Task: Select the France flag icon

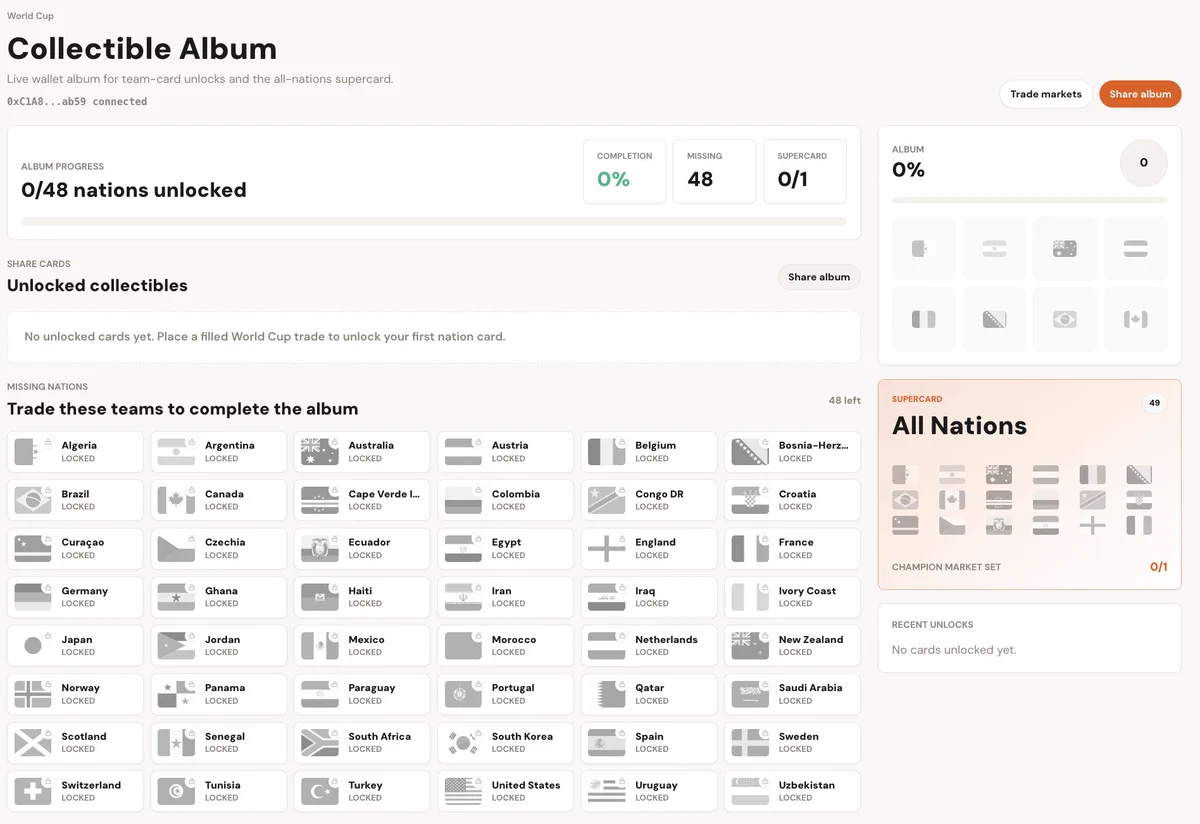Action: (750, 549)
